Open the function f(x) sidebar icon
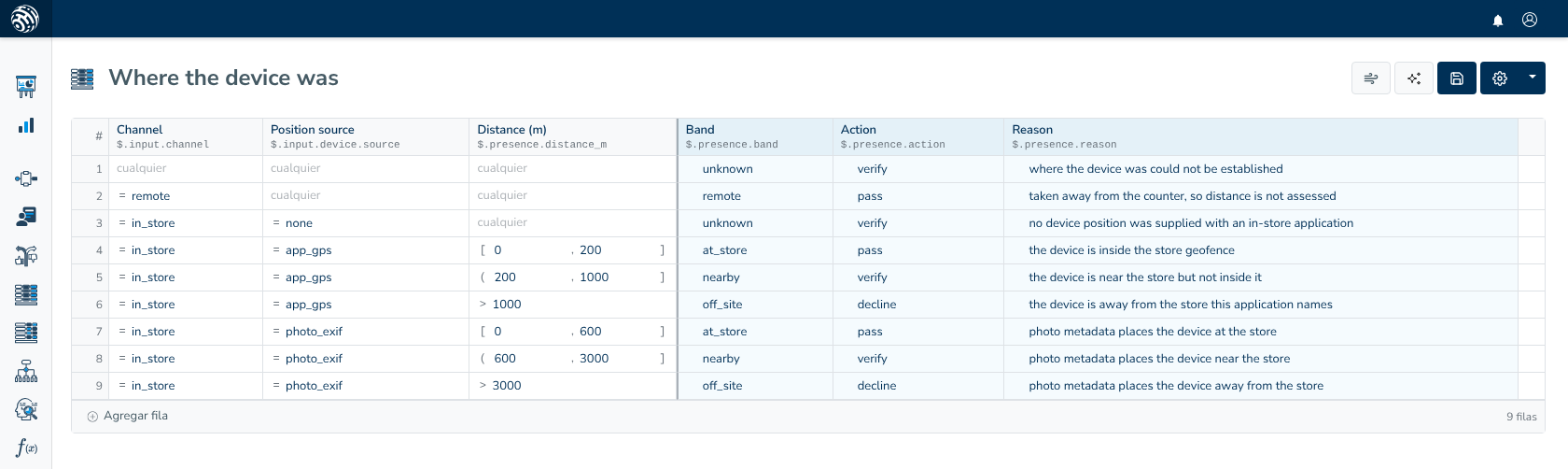The width and height of the screenshot is (1568, 469). click(x=26, y=448)
